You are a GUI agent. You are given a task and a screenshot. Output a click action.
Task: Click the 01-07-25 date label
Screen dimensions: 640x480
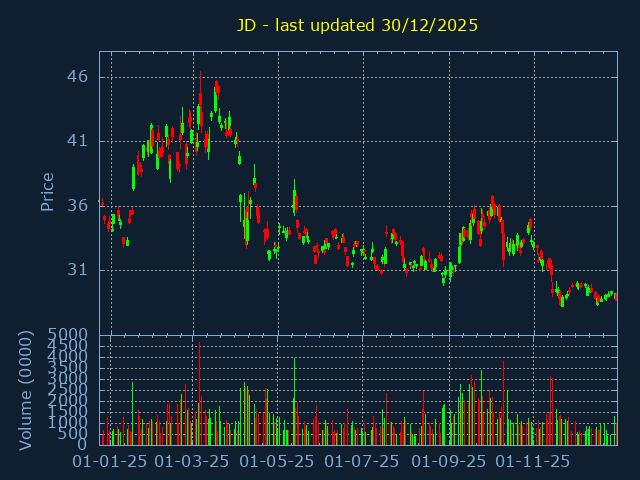coord(363,462)
